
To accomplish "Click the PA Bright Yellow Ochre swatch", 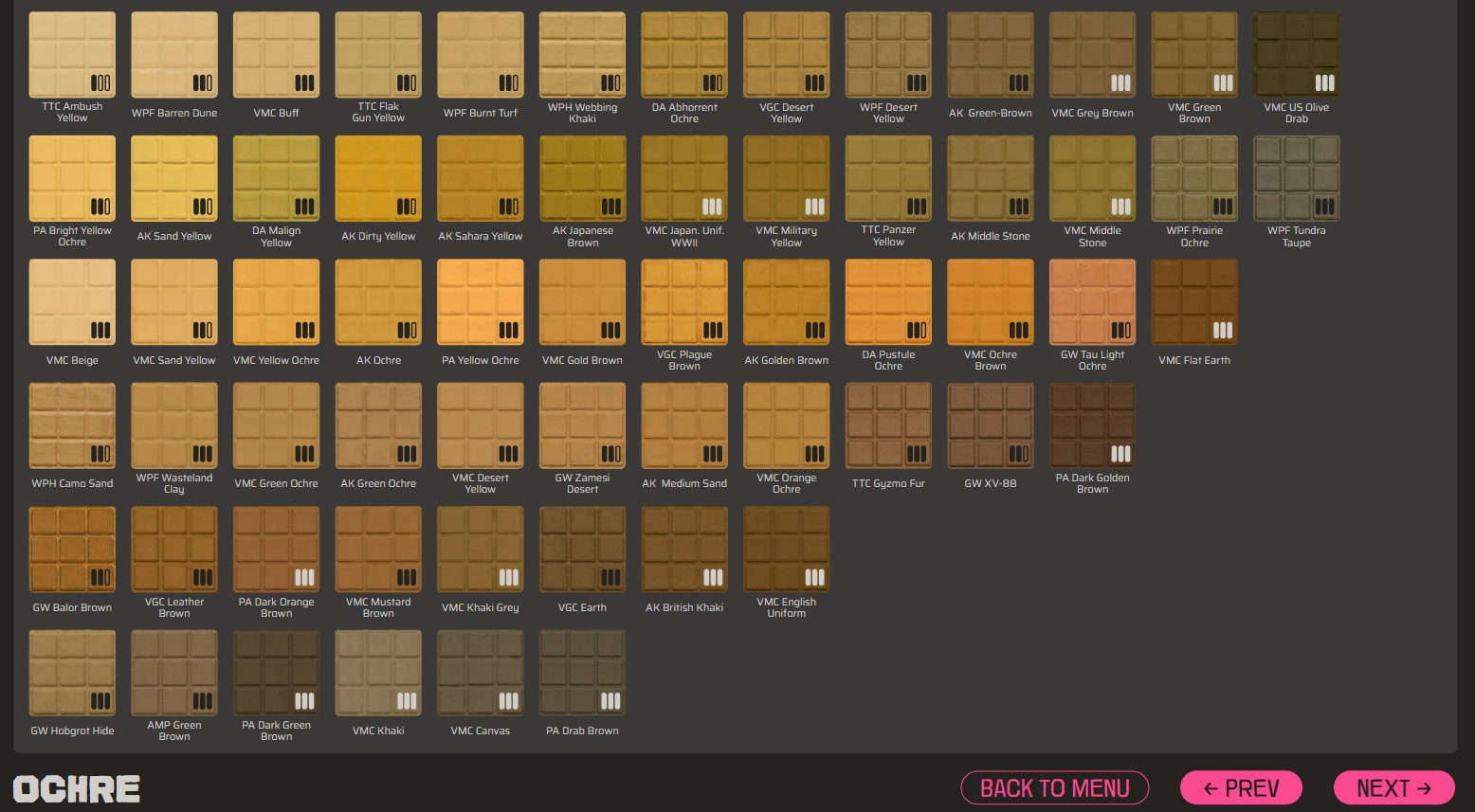I will 72,179.
